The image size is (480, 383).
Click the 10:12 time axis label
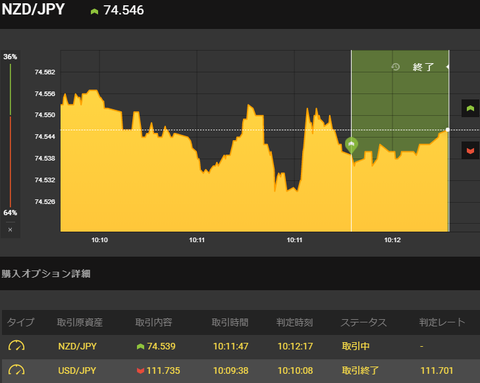coord(392,240)
